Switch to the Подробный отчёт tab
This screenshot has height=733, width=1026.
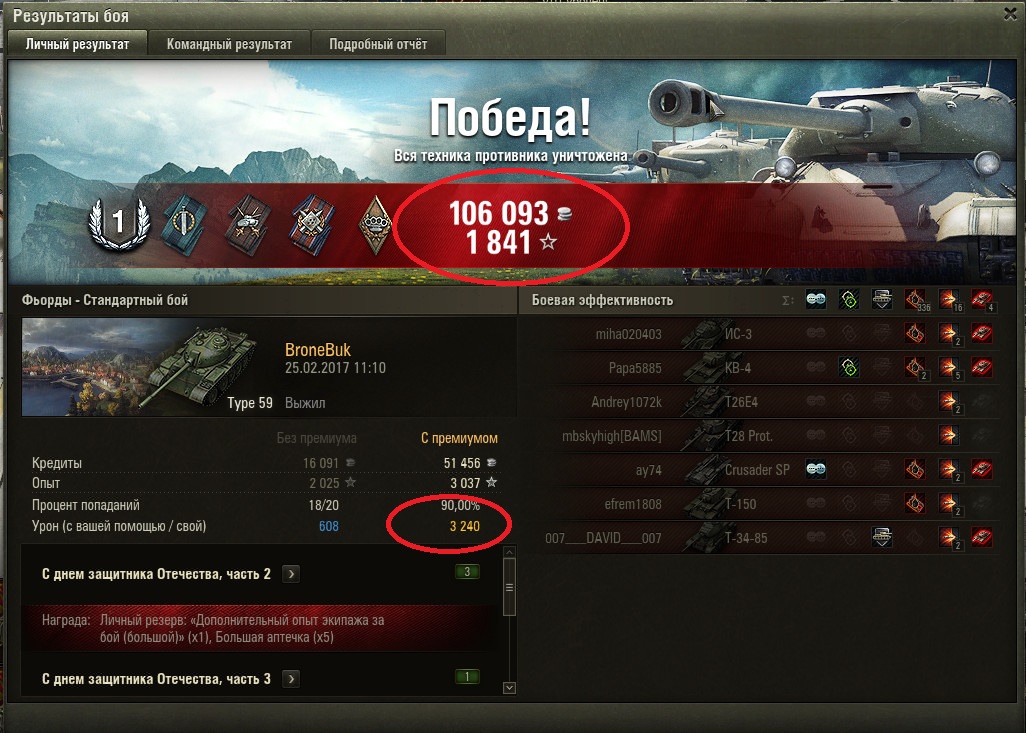click(x=378, y=44)
